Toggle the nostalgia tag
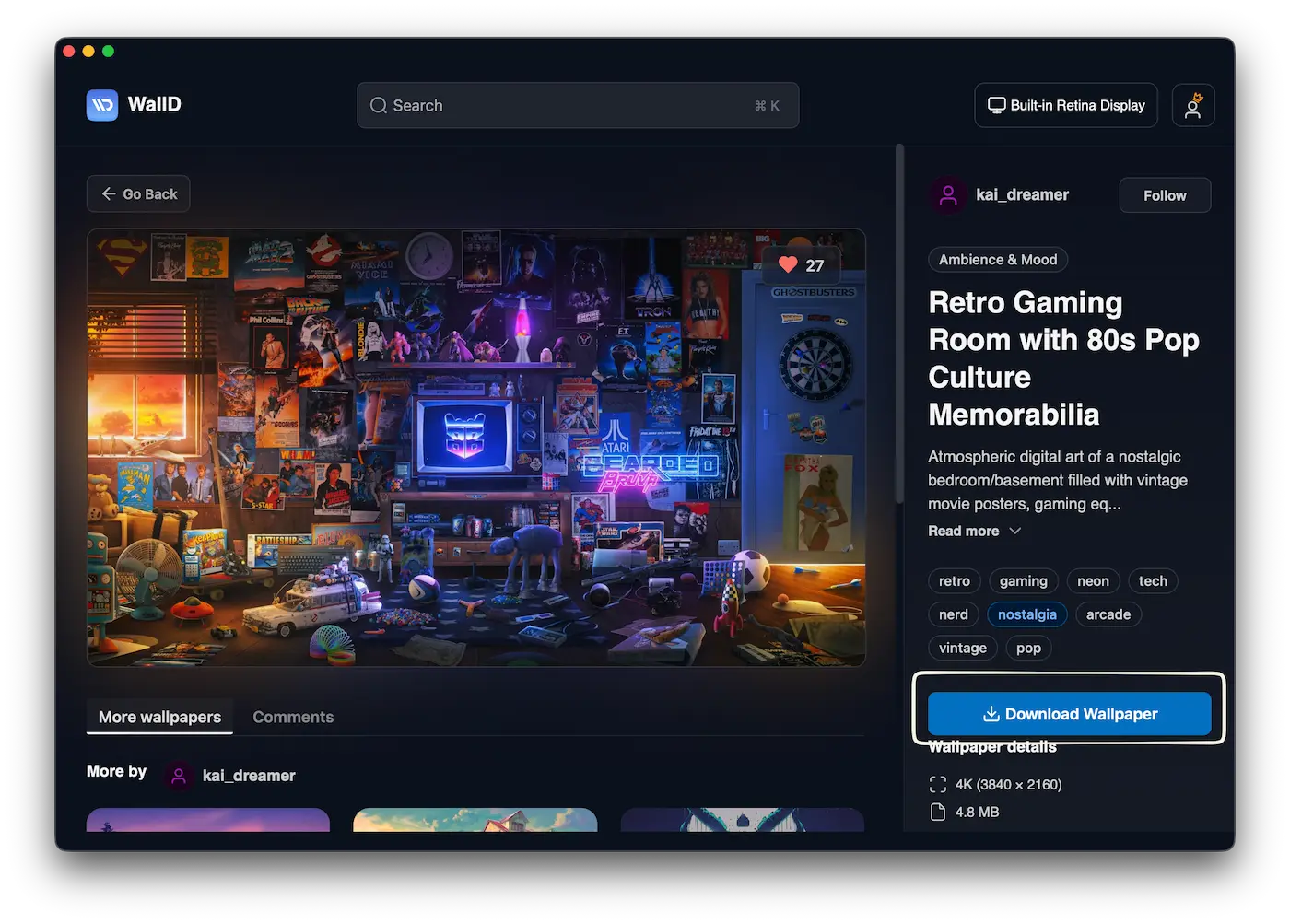 [x=1026, y=614]
